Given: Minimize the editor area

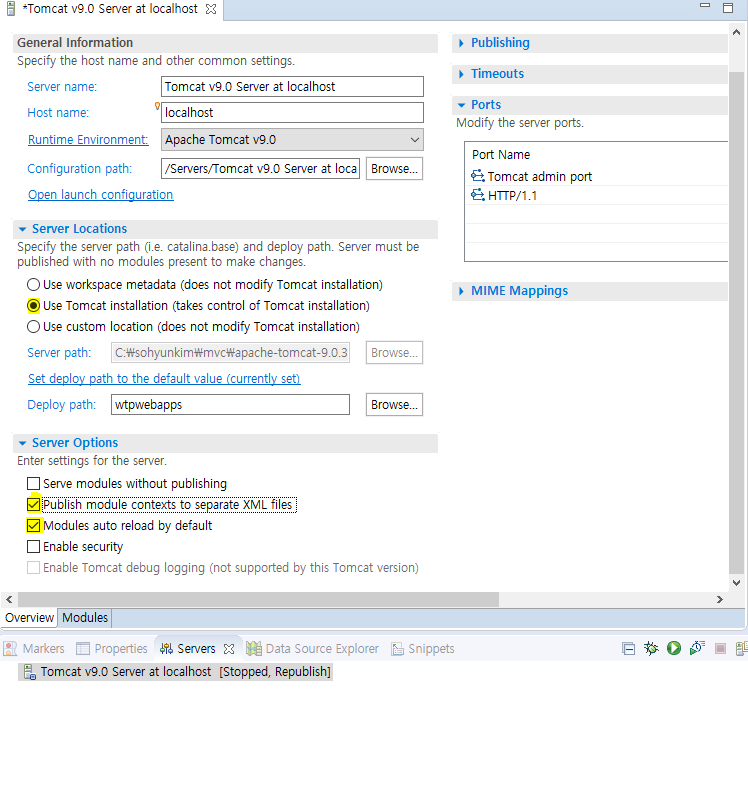Looking at the screenshot, I should pos(705,6).
